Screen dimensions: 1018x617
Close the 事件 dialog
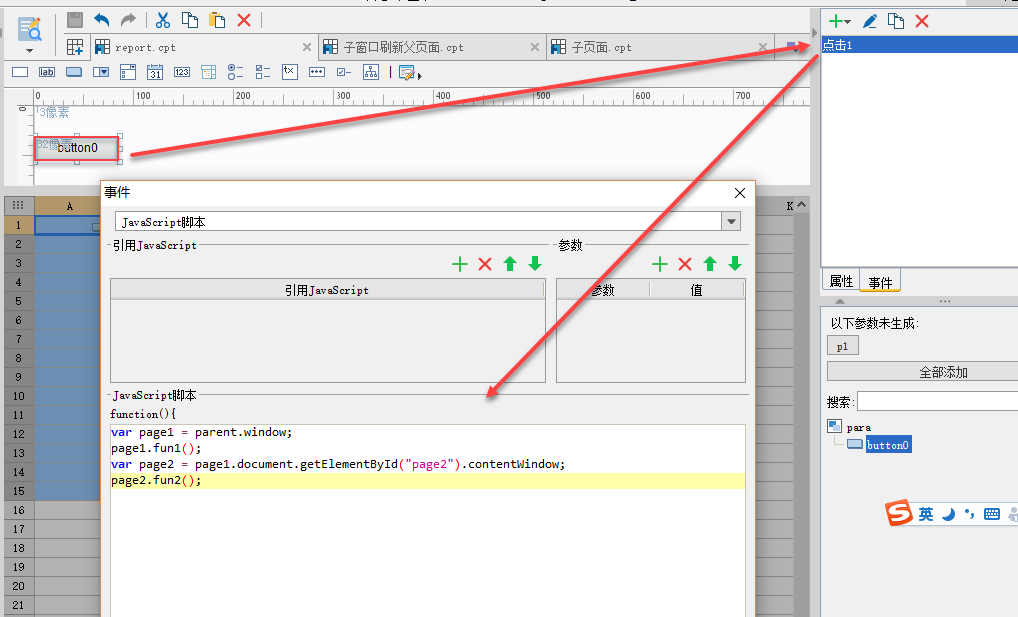(739, 194)
